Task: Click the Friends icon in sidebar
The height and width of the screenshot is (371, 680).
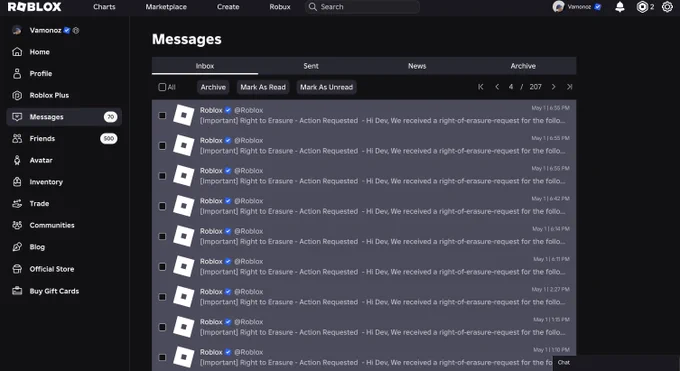Action: [x=17, y=138]
